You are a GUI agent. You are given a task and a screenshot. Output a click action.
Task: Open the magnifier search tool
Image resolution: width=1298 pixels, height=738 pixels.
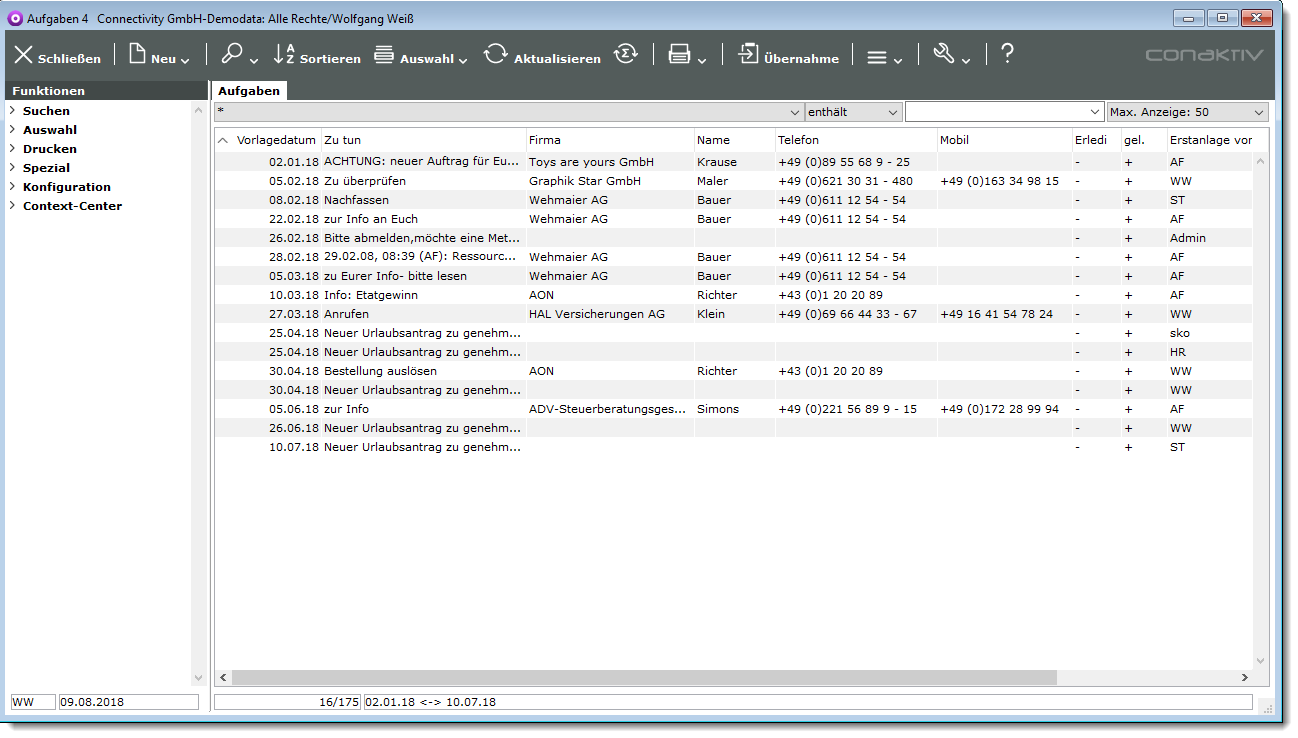[x=232, y=55]
